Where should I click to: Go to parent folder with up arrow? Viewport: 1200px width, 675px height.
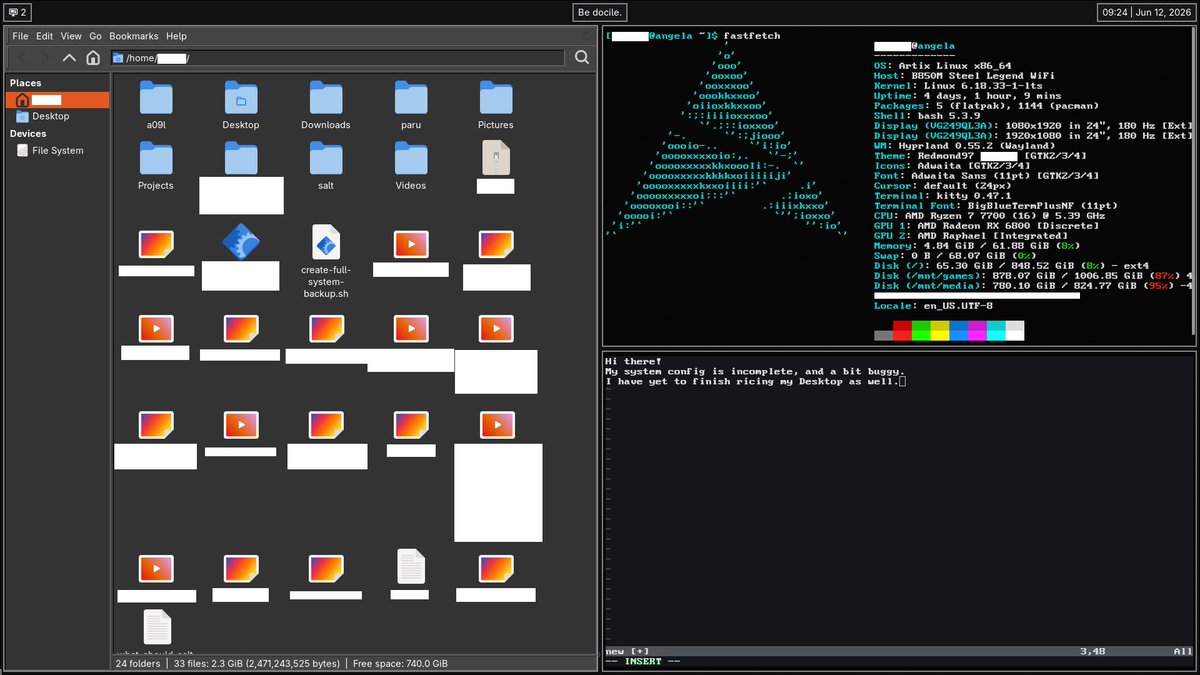69,58
